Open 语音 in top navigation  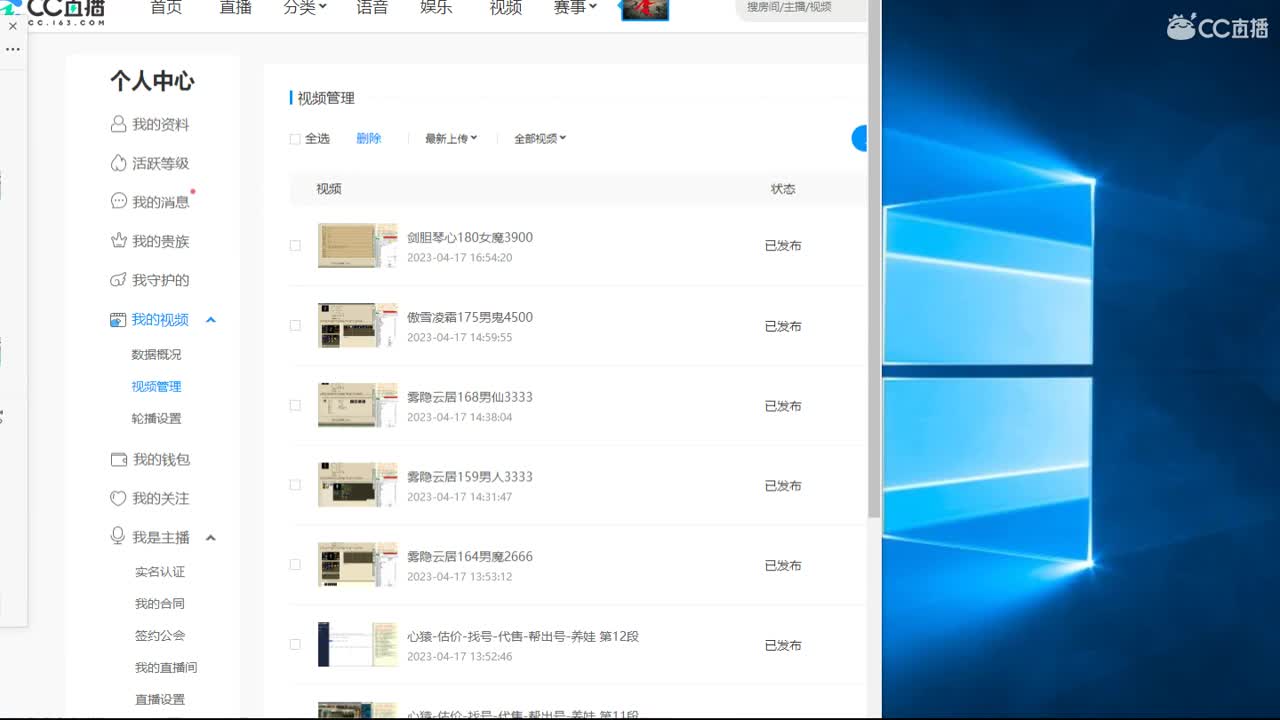point(372,8)
